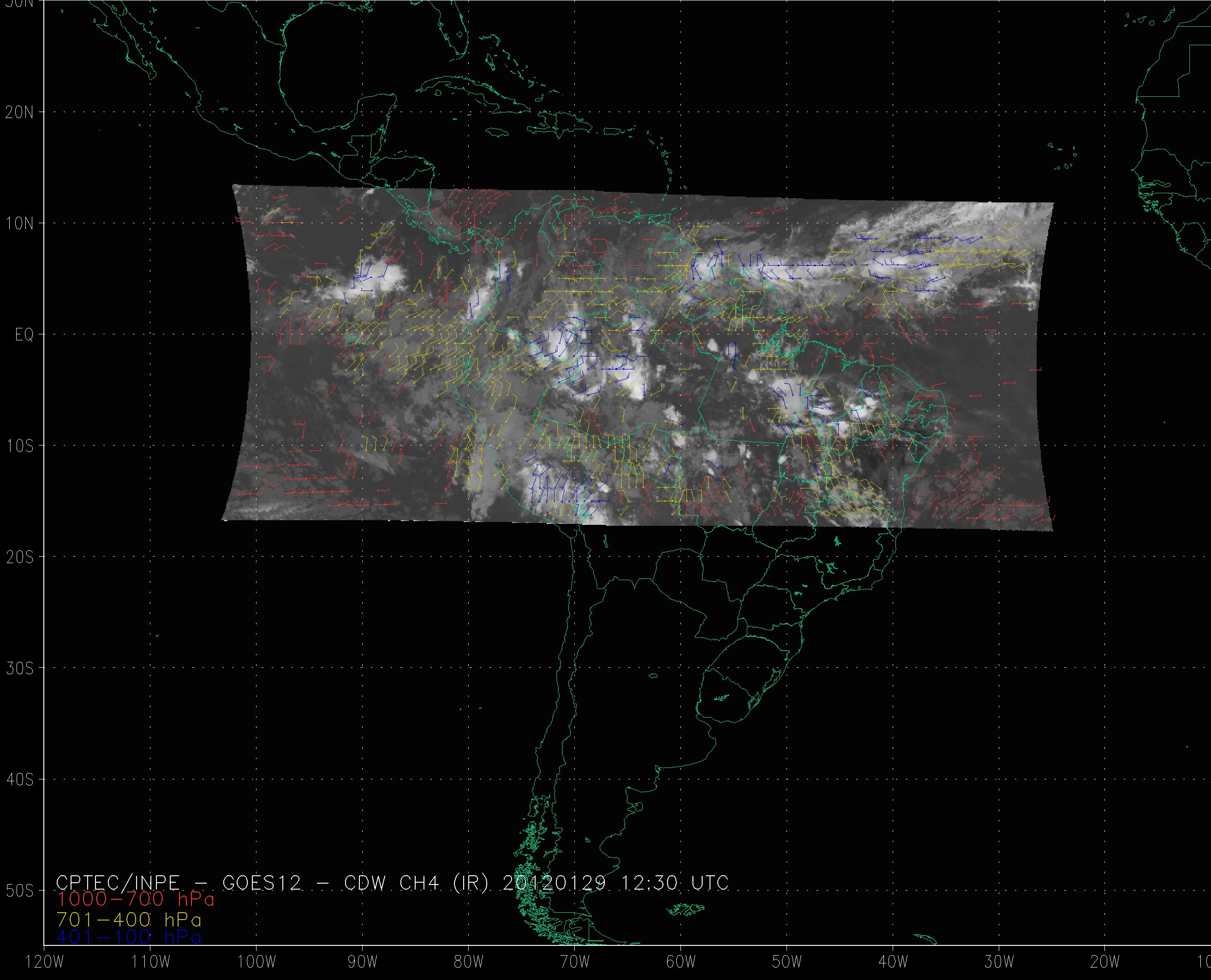Click the 80W longitude label
This screenshot has width=1211, height=980.
pyautogui.click(x=469, y=962)
